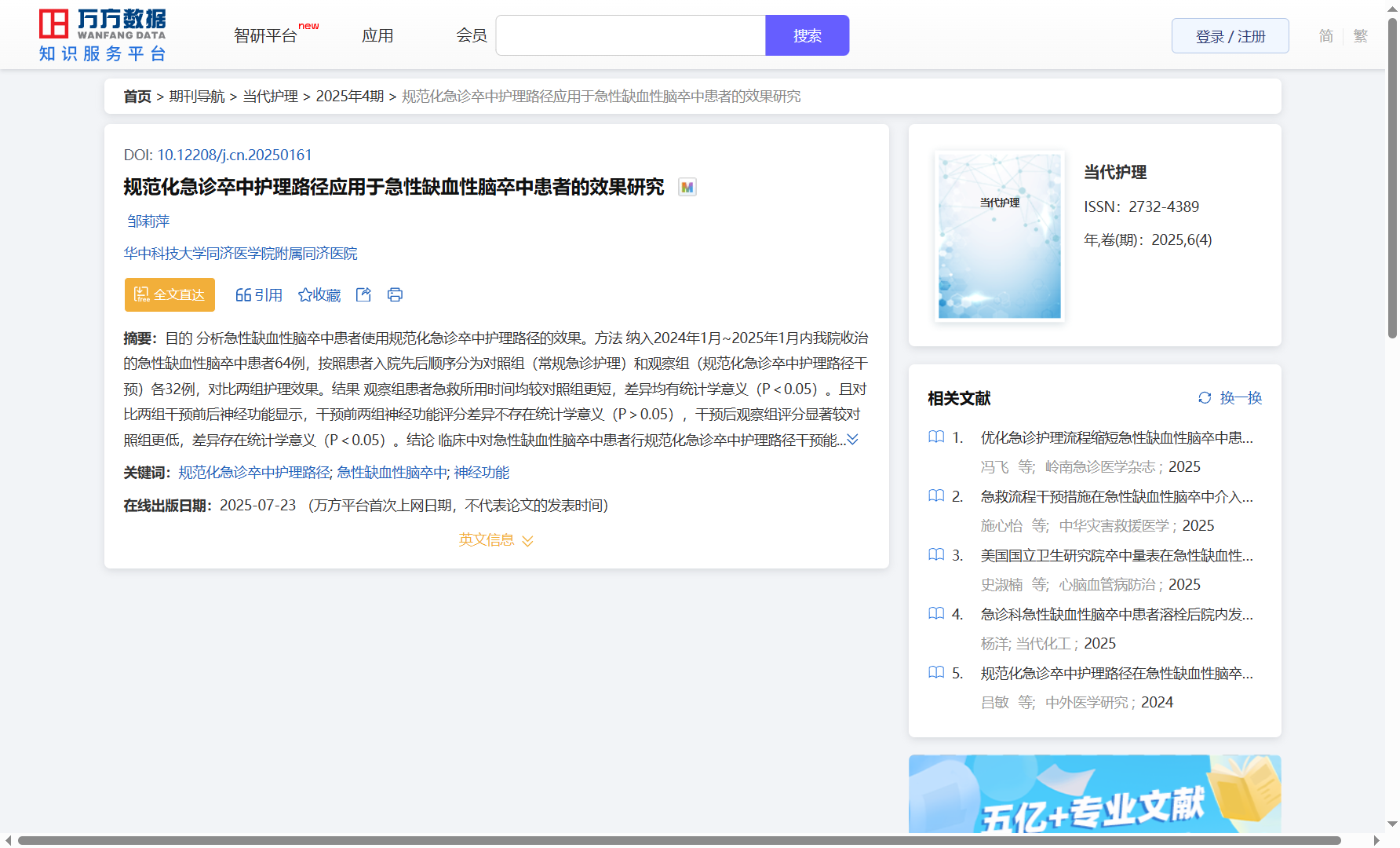Image resolution: width=1400 pixels, height=848 pixels.
Task: Click the search input field
Action: click(630, 36)
